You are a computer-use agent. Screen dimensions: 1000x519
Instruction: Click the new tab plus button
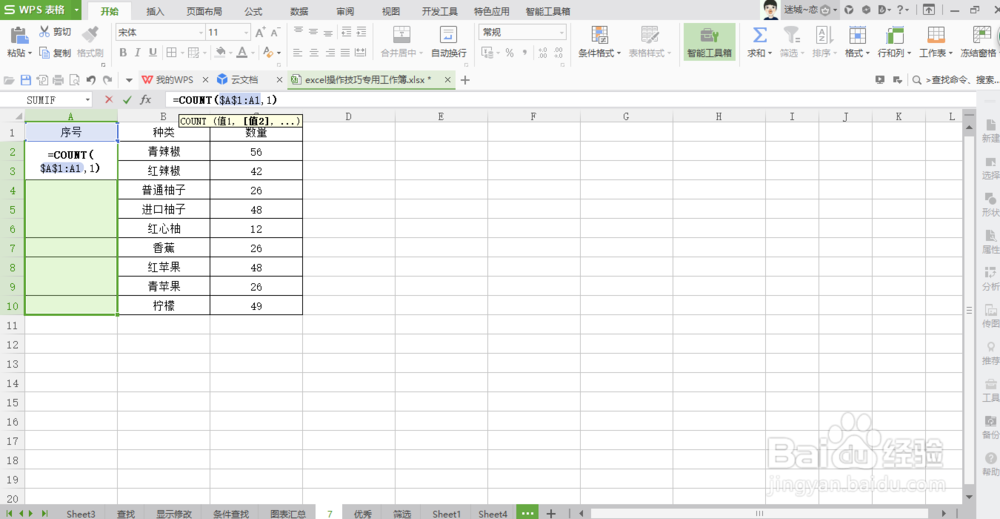465,80
